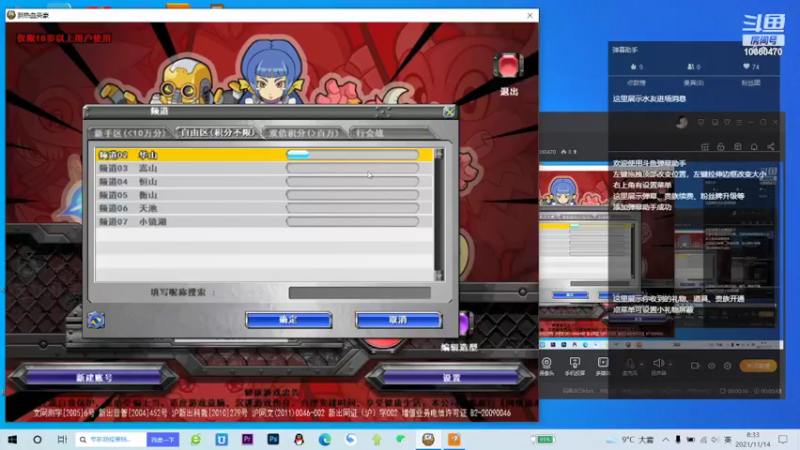Open the 点赞榜 tab in danmu helper

636,83
